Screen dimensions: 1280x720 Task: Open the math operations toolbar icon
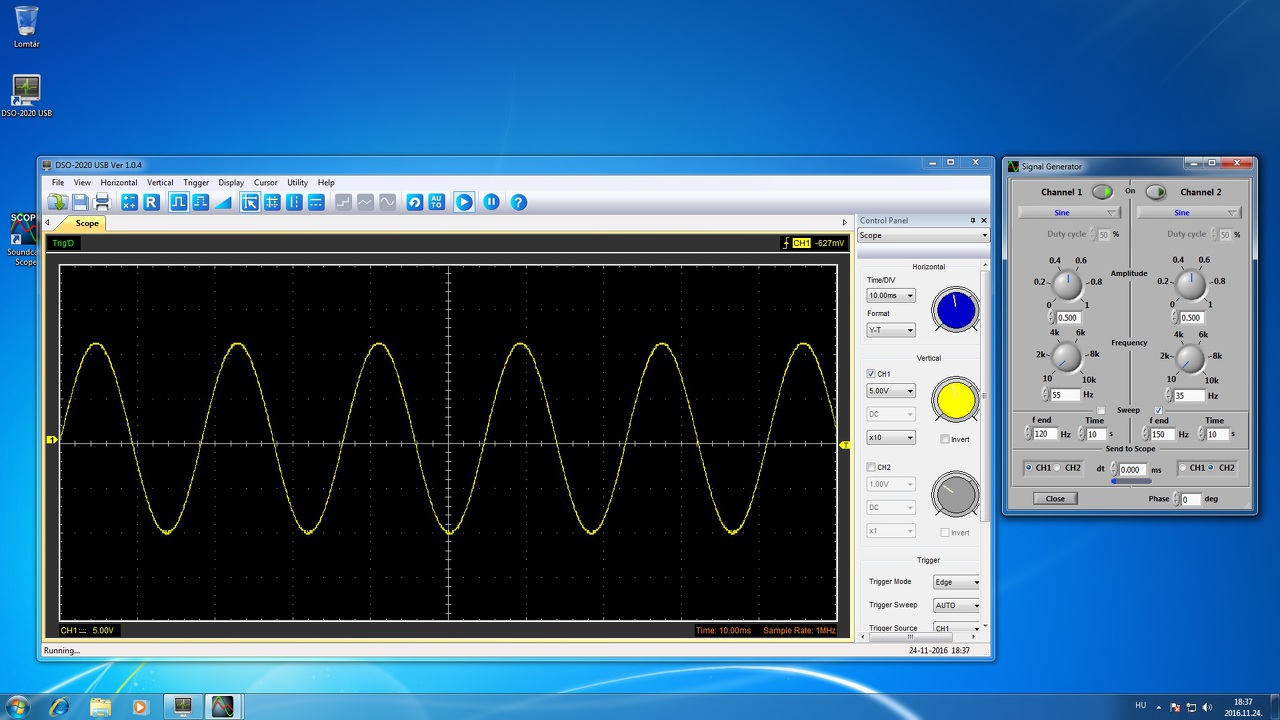(x=129, y=202)
